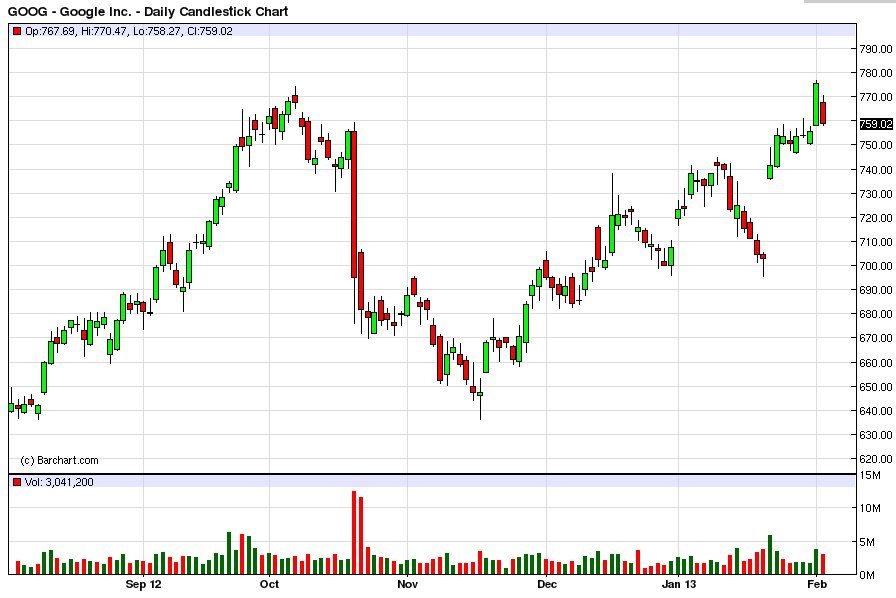Click the '5M' volume axis label
The image size is (896, 598).
pyautogui.click(x=868, y=542)
